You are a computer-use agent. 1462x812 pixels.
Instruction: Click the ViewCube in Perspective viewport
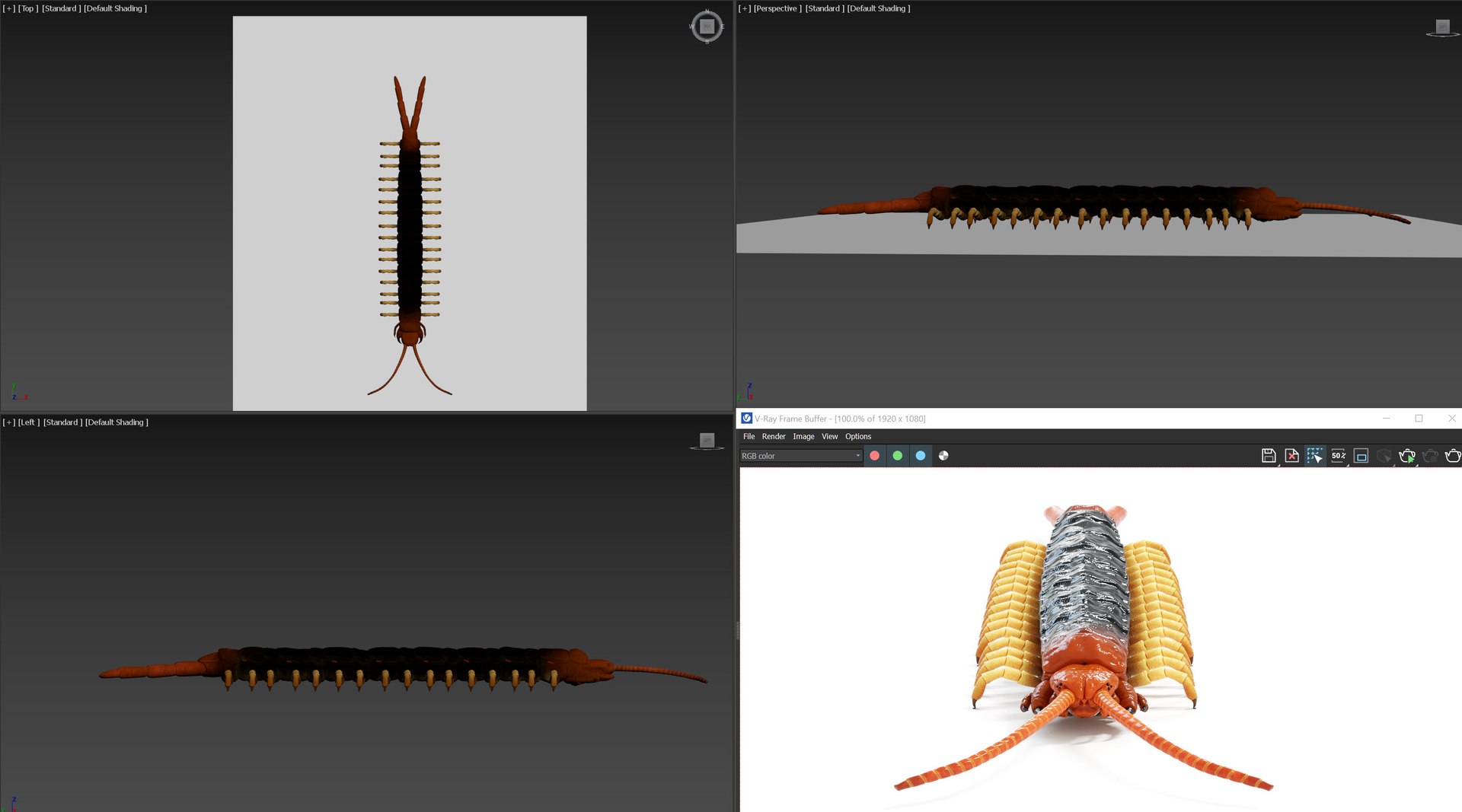pos(1442,27)
